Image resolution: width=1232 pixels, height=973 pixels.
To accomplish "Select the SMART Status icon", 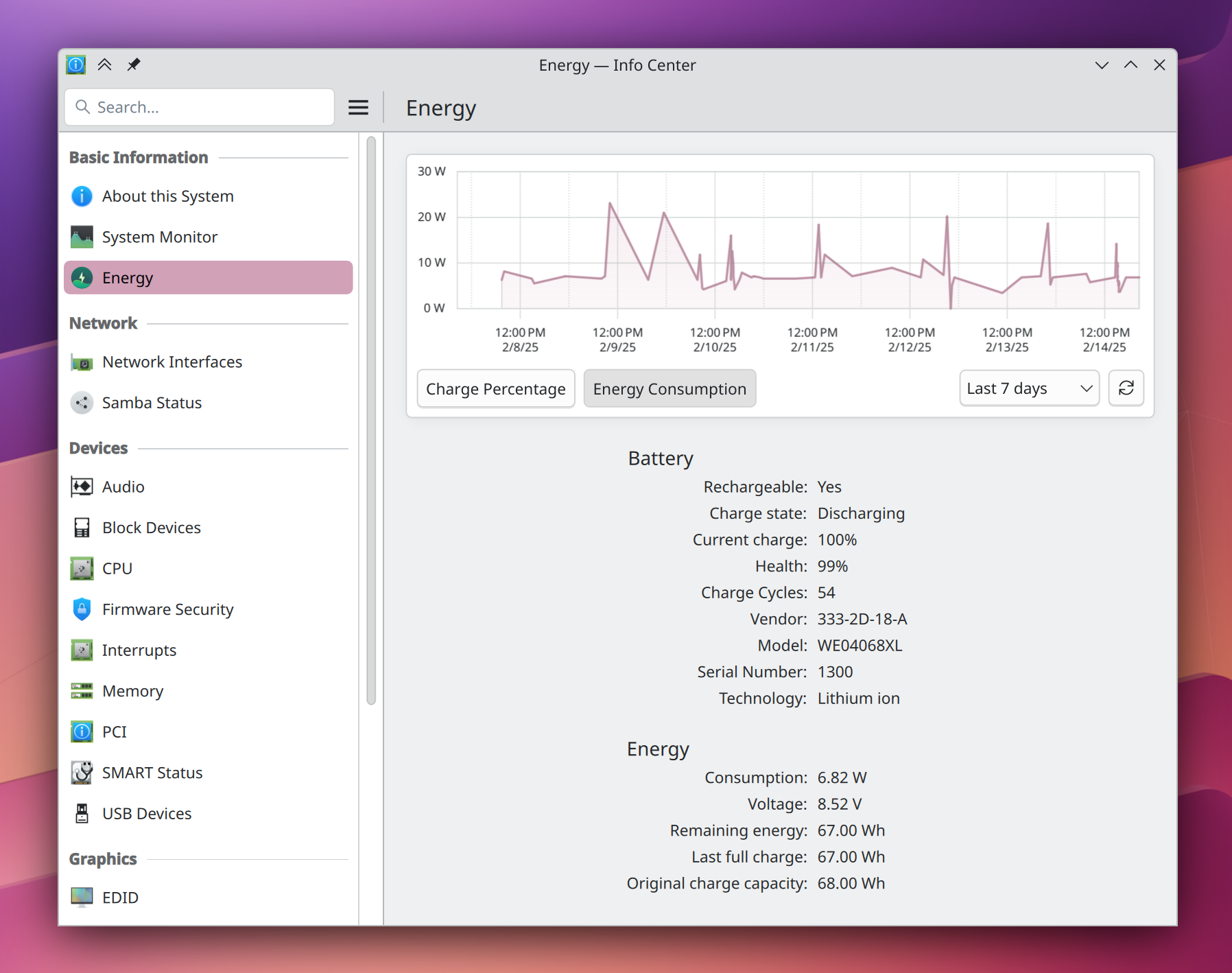I will coord(82,773).
